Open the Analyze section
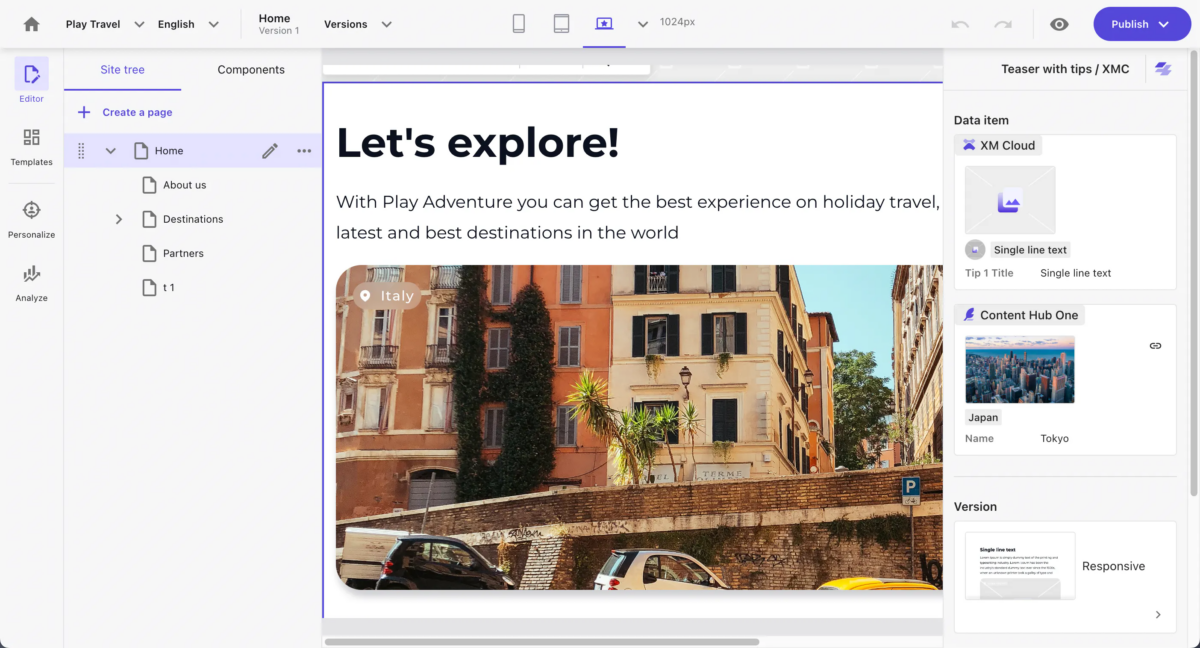 pos(31,283)
